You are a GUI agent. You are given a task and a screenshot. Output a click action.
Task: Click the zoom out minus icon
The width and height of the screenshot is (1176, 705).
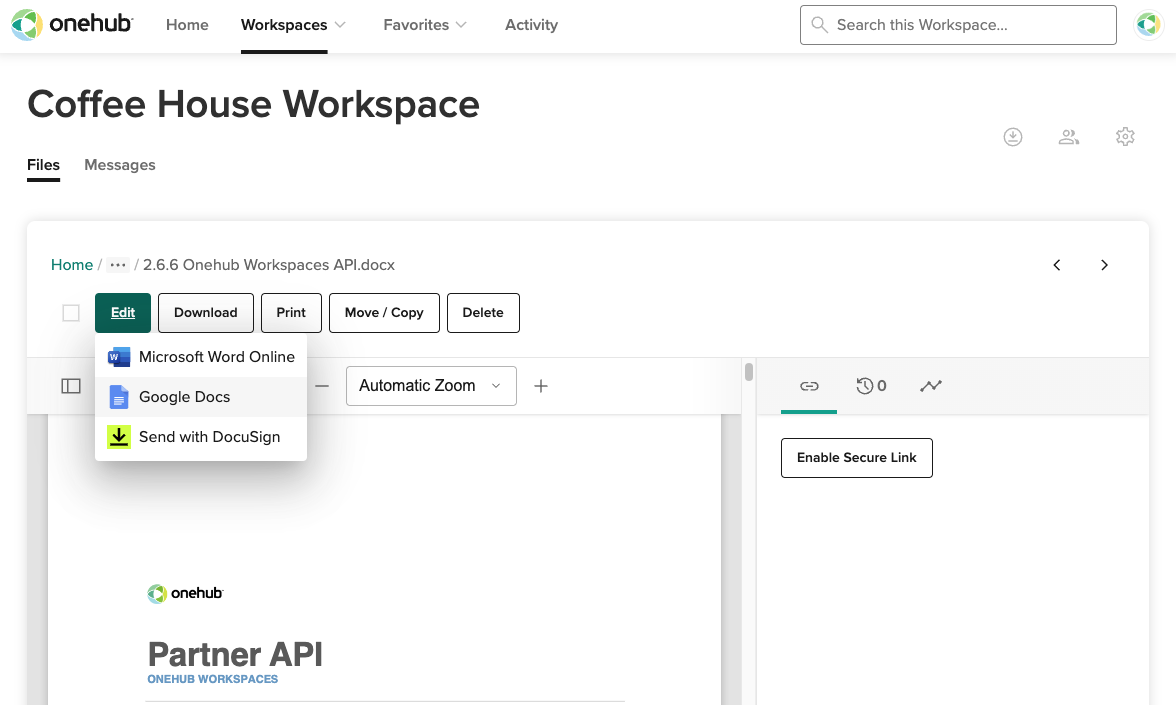322,386
